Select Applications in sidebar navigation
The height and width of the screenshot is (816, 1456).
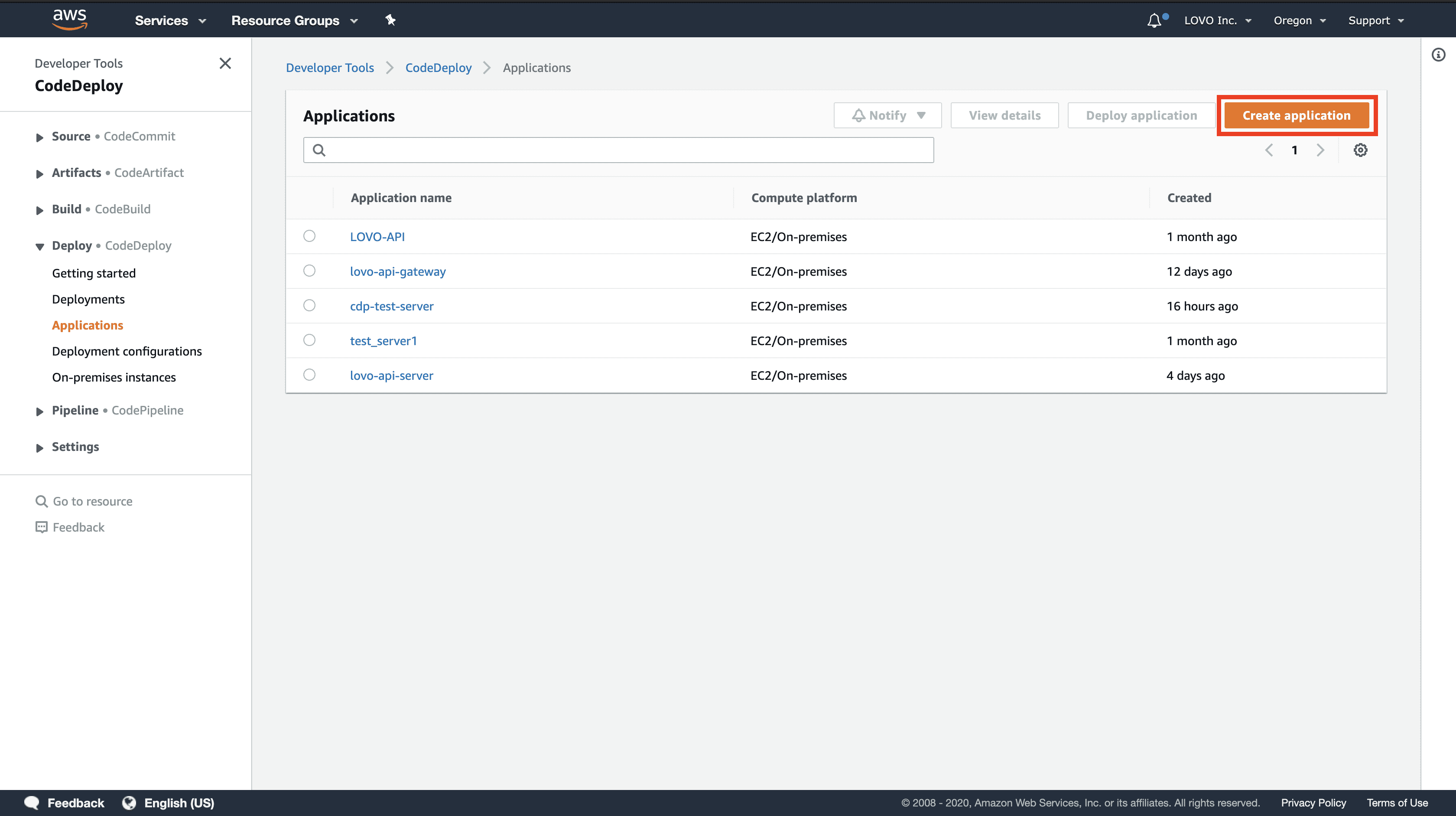pyautogui.click(x=88, y=325)
